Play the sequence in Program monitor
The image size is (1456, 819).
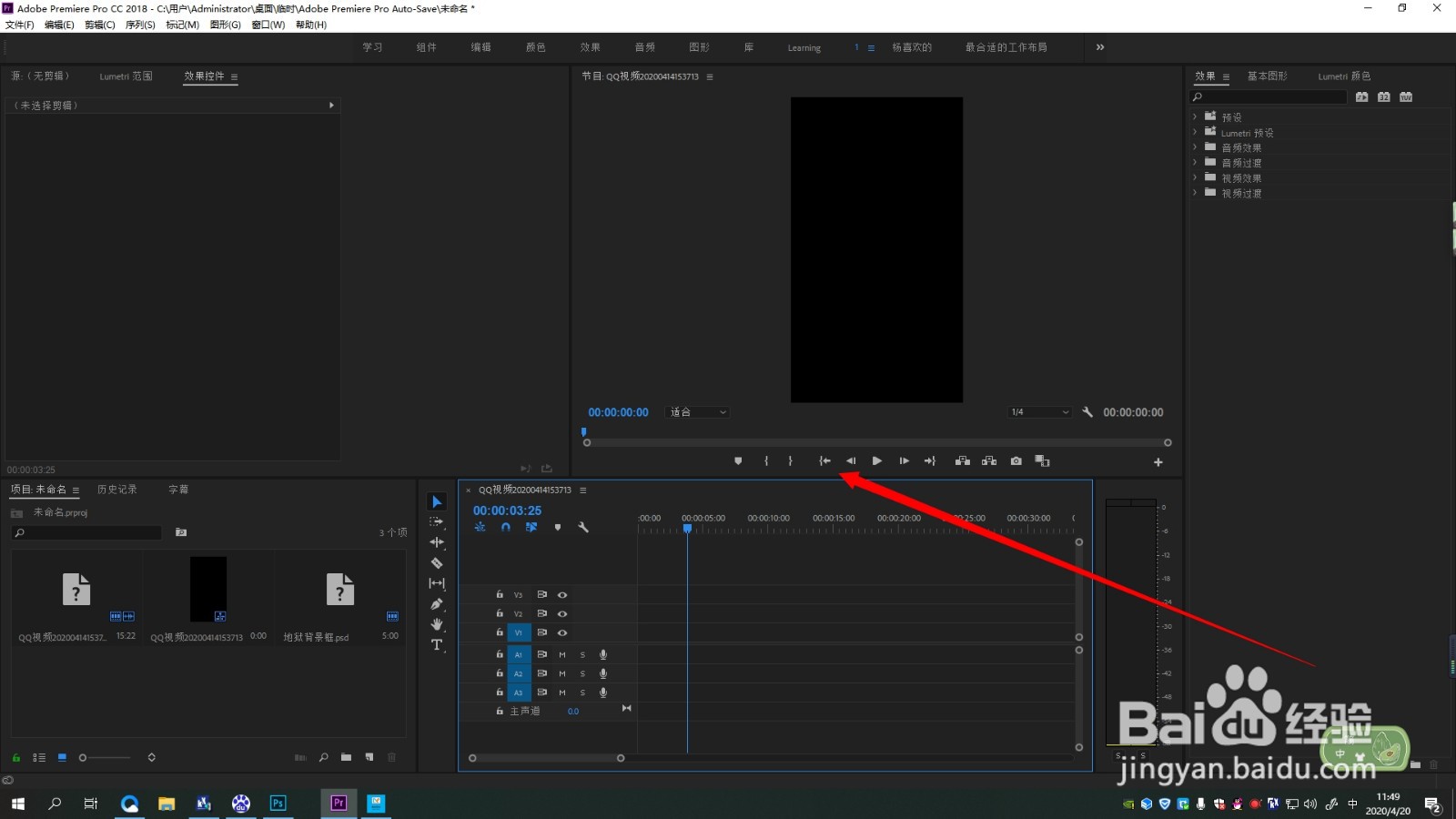(877, 461)
